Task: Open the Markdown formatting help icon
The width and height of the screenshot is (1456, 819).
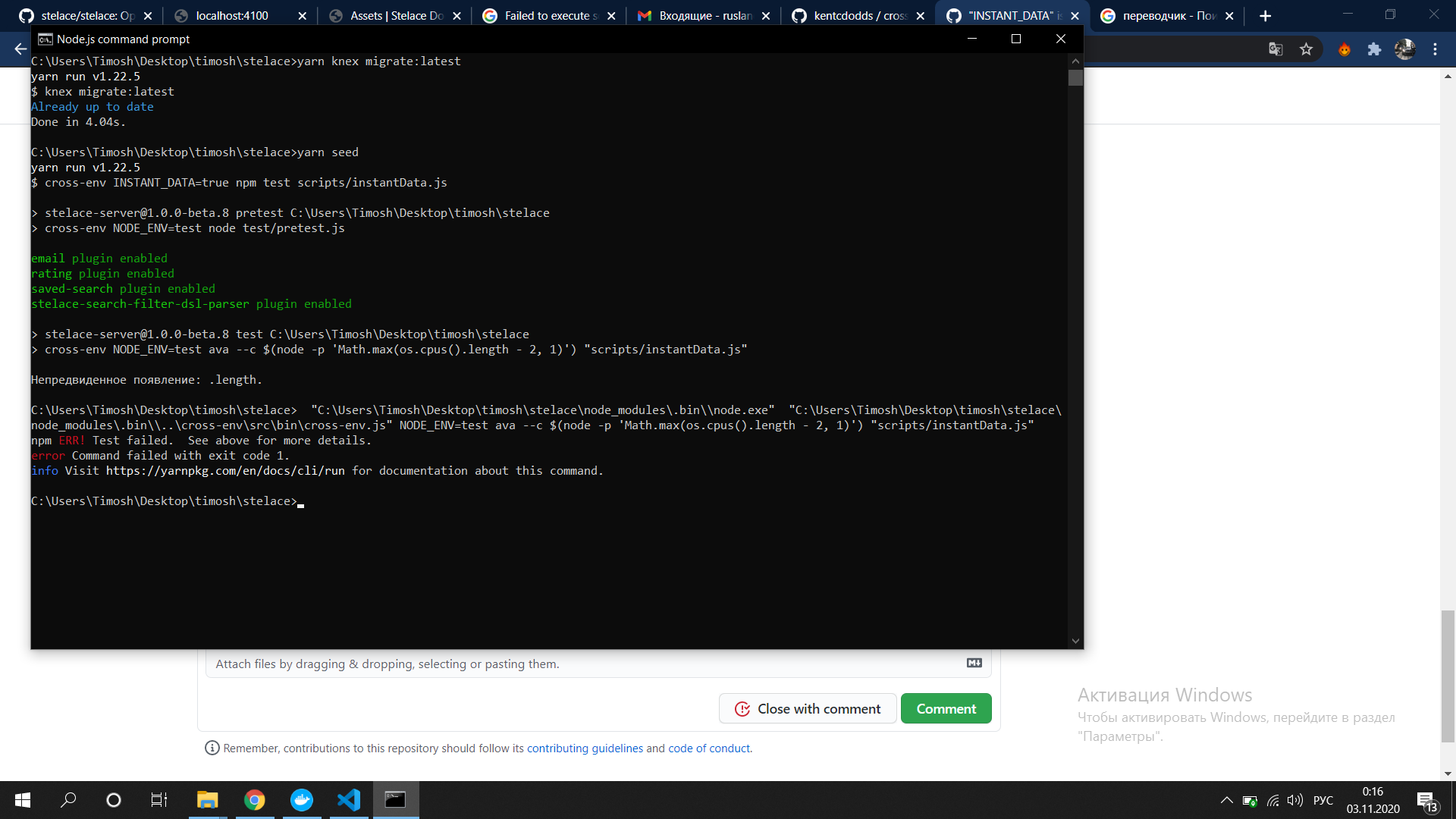Action: point(974,662)
